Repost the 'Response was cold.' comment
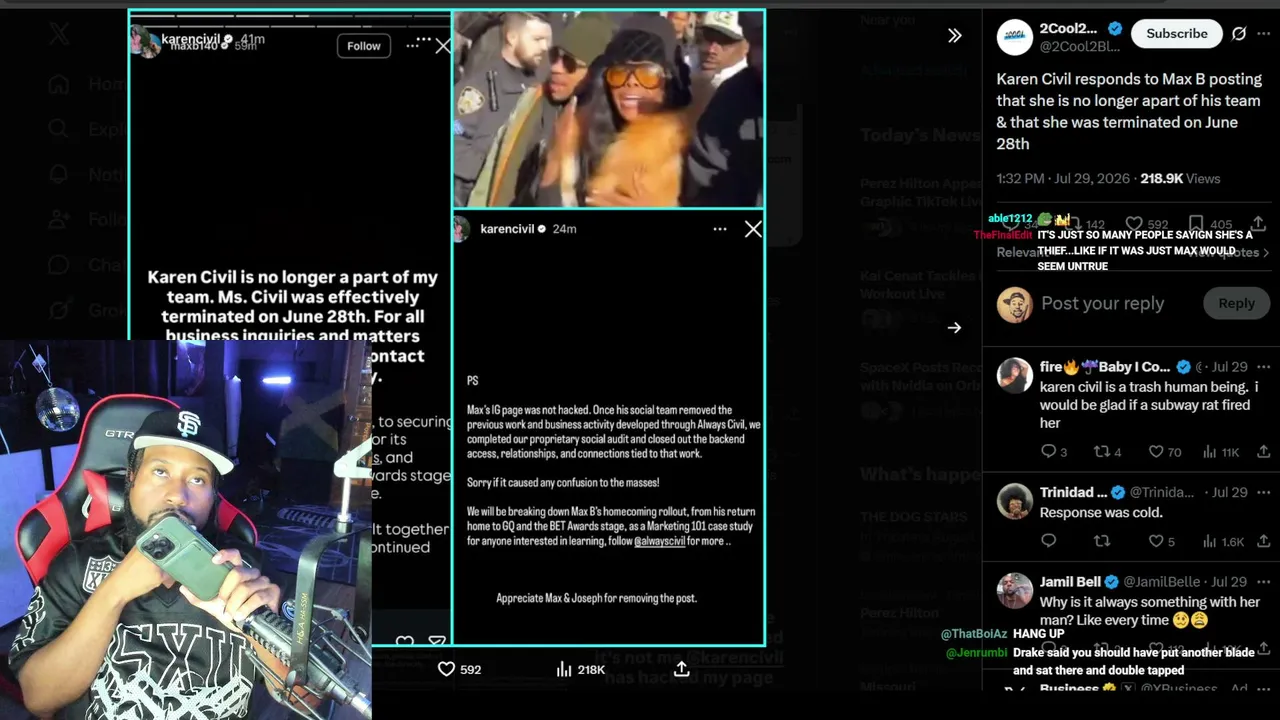 point(1102,541)
